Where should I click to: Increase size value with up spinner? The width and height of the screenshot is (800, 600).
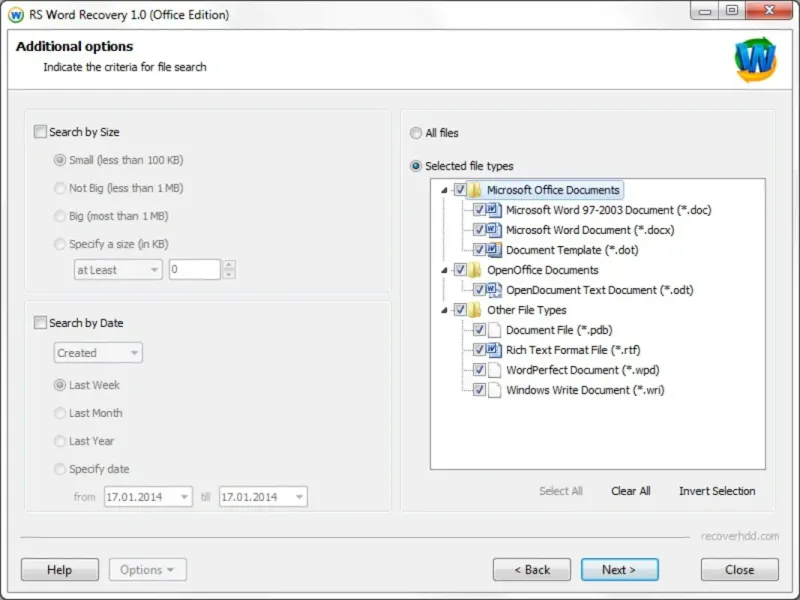coord(229,264)
